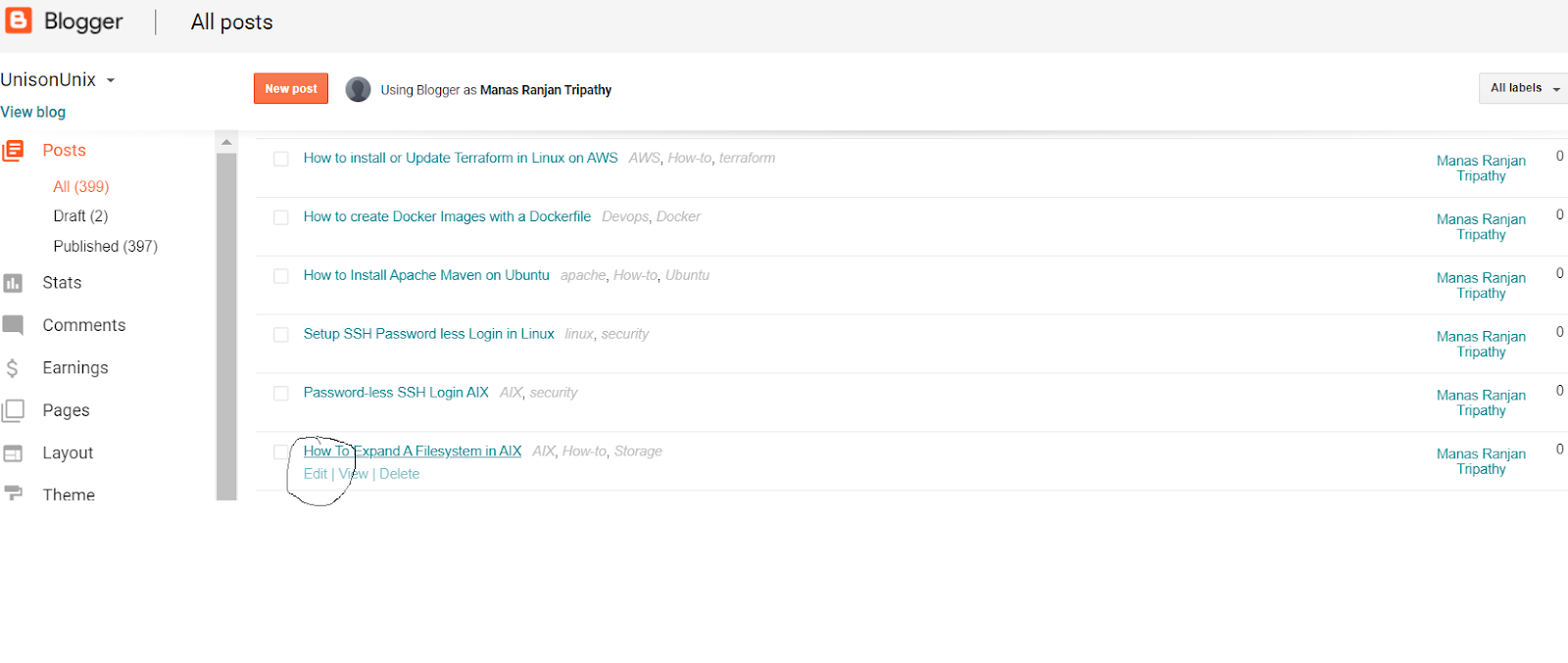Click author name on Docker Images row
This screenshot has height=663, width=1568.
[1481, 227]
